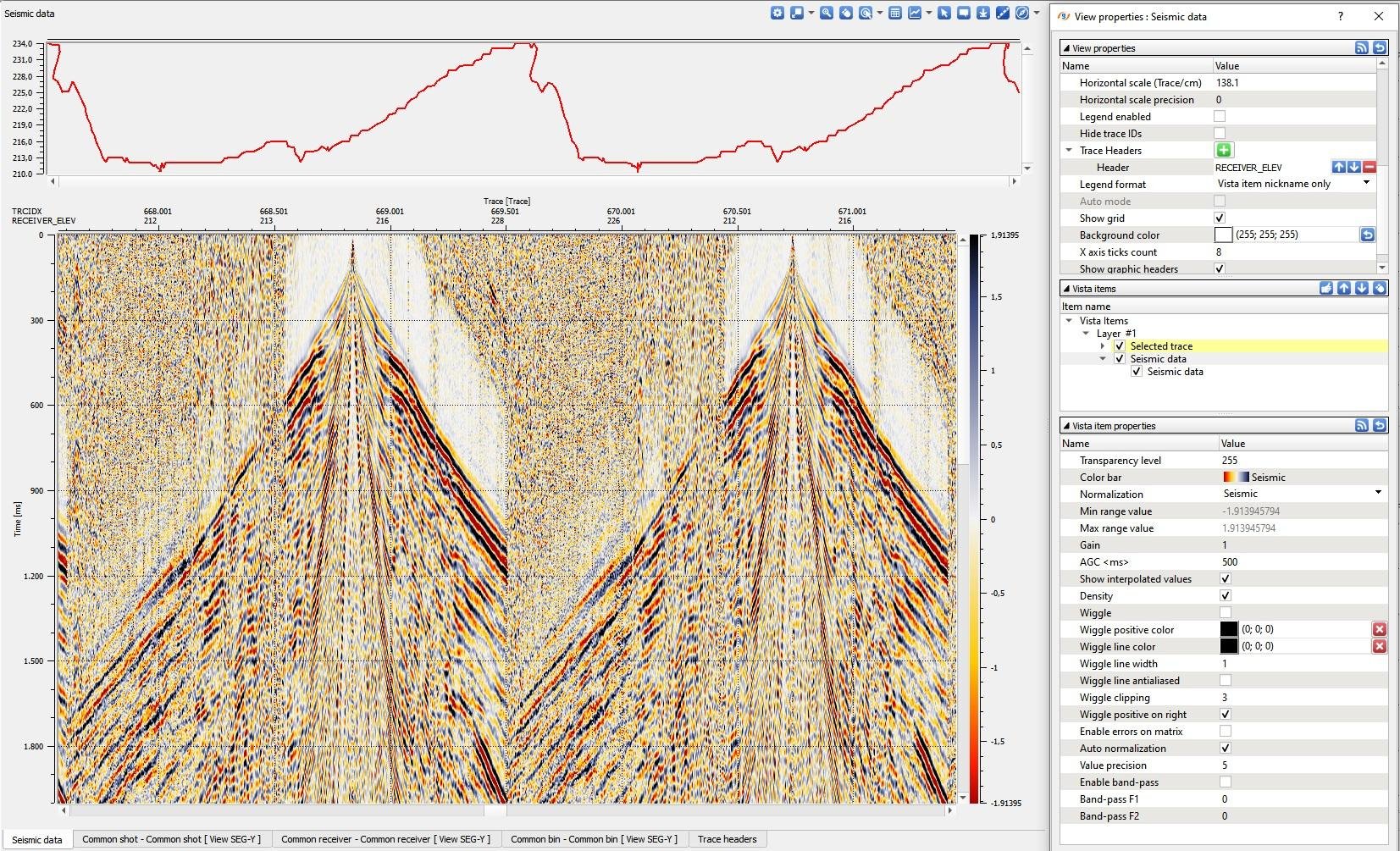Remove the RECEIVER_ELEV header with red minus
The width and height of the screenshot is (1400, 851).
click(x=1370, y=167)
